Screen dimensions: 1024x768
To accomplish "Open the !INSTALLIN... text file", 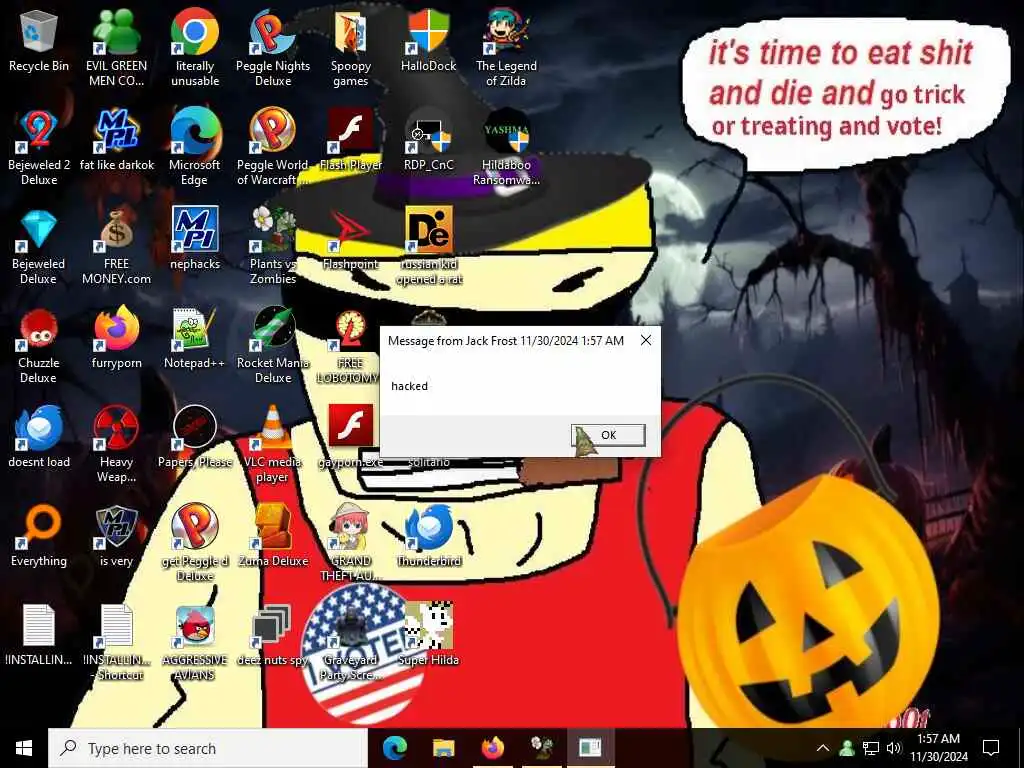I will point(39,635).
